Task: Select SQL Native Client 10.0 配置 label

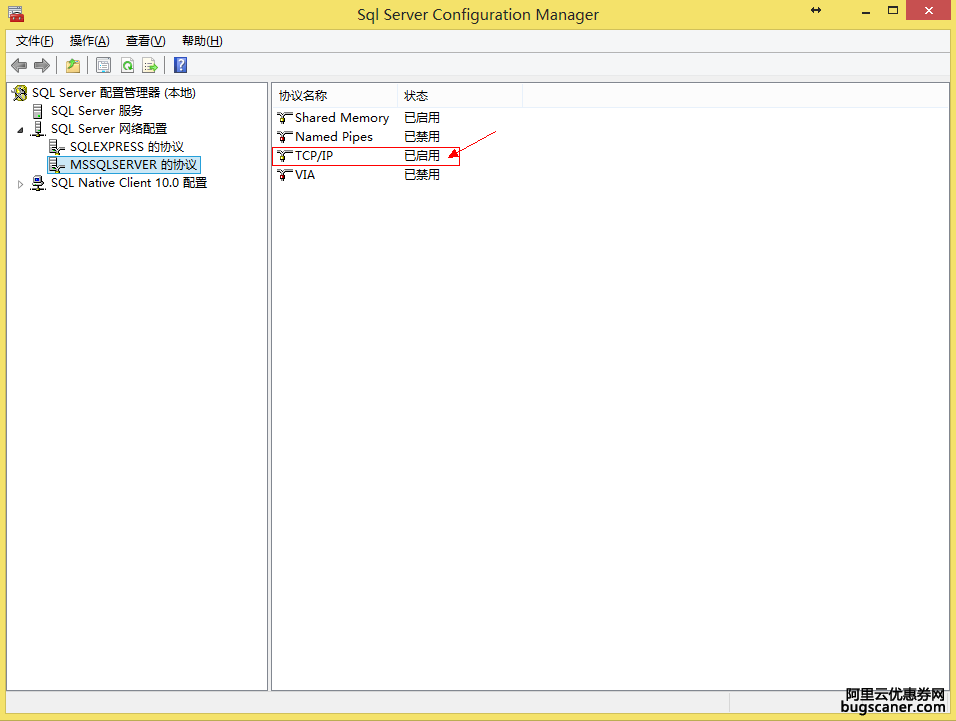Action: 129,183
